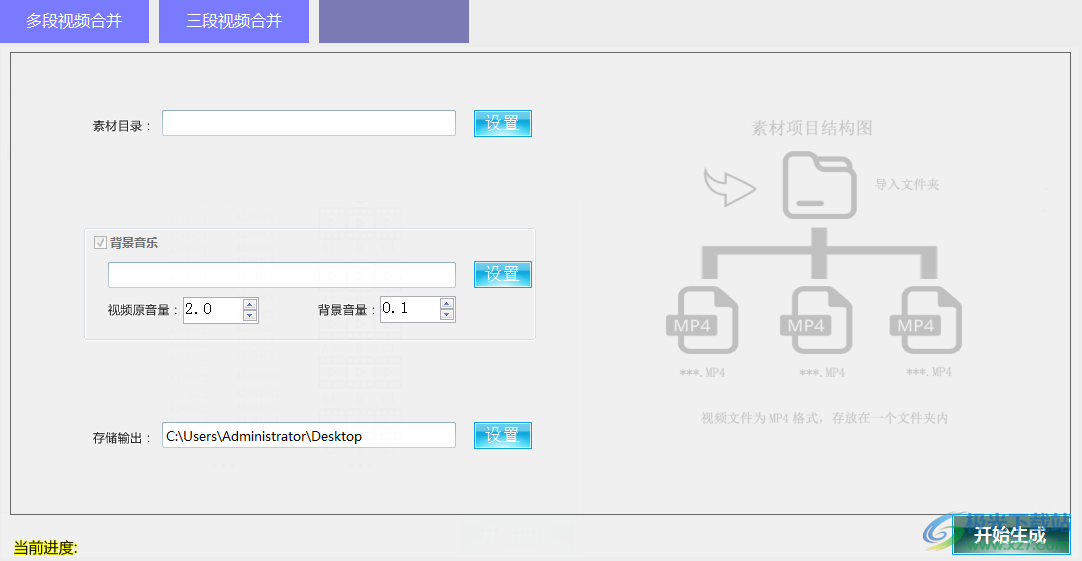Click the right MP4 file icon
The width and height of the screenshot is (1082, 561).
(925, 320)
